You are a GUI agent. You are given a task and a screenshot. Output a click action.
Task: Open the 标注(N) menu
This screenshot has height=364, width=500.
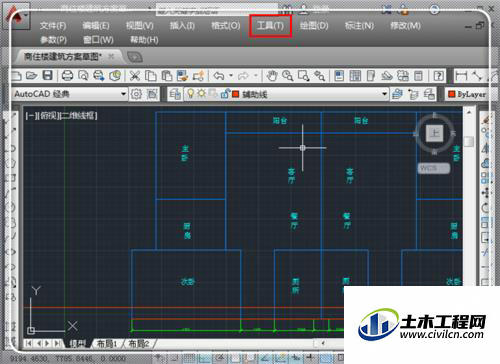(x=359, y=26)
